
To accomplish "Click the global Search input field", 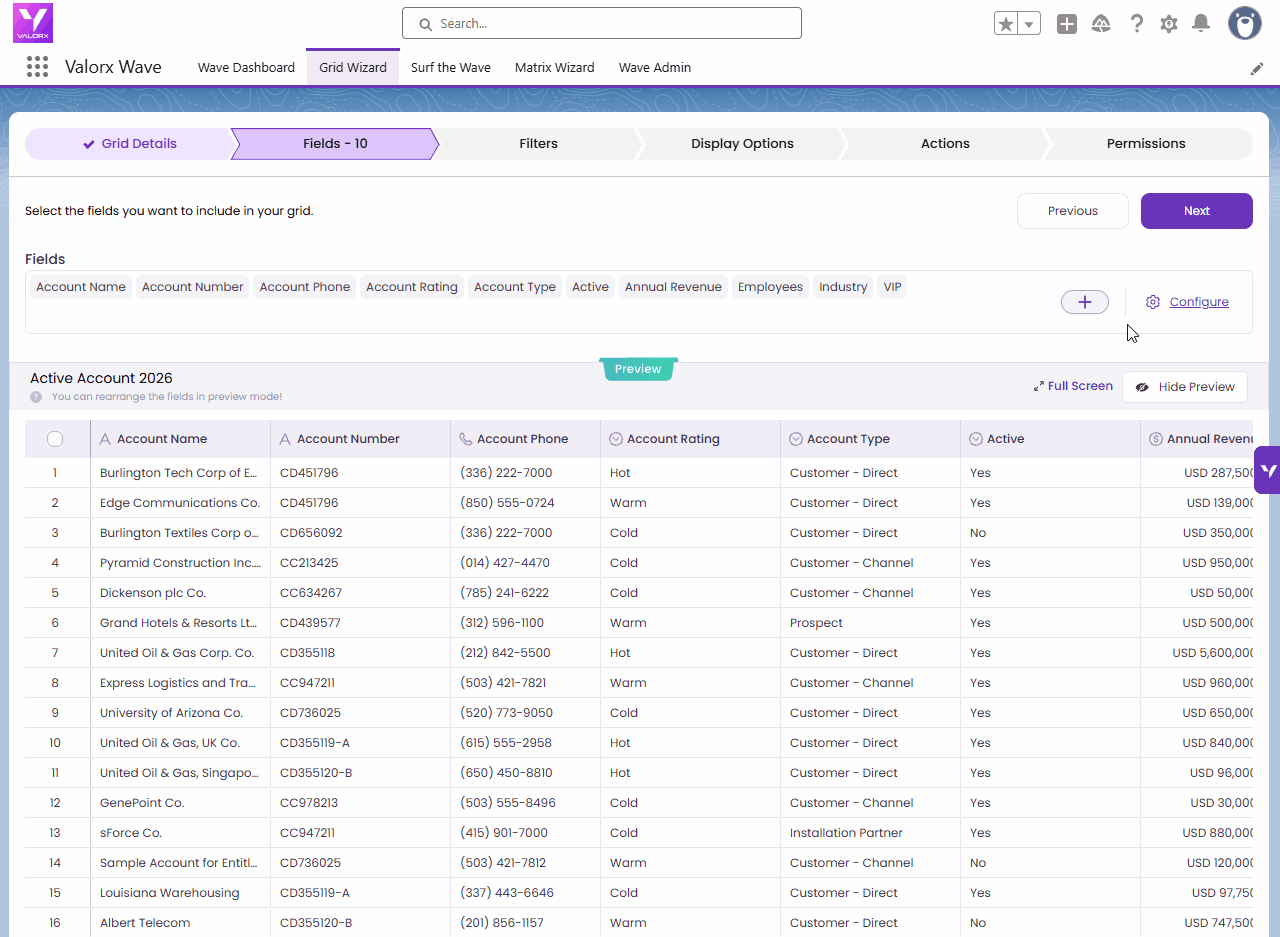I will click(602, 24).
